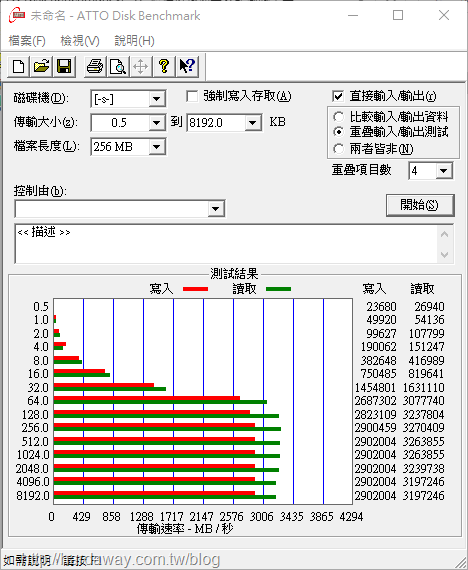Open the 說明(H) menu
The image size is (468, 570).
click(x=135, y=41)
